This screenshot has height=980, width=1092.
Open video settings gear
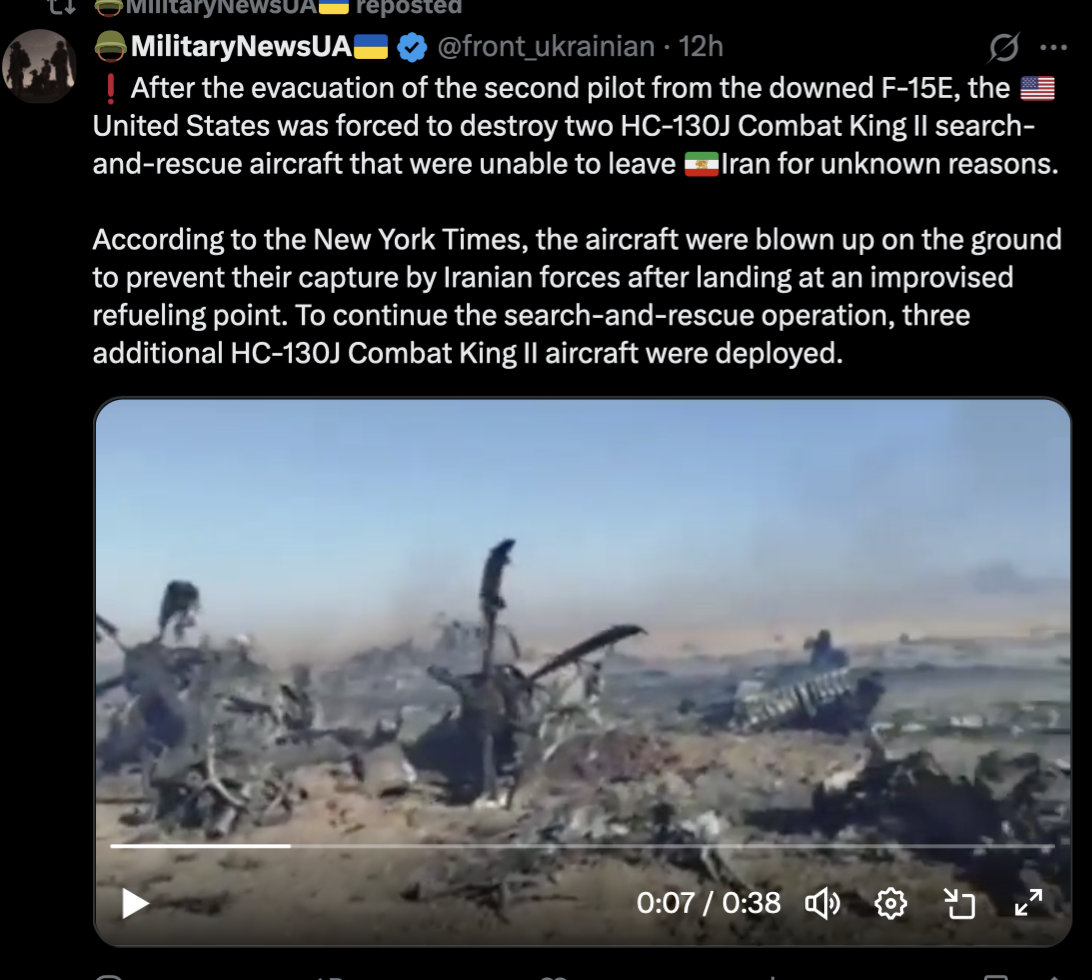pos(891,903)
